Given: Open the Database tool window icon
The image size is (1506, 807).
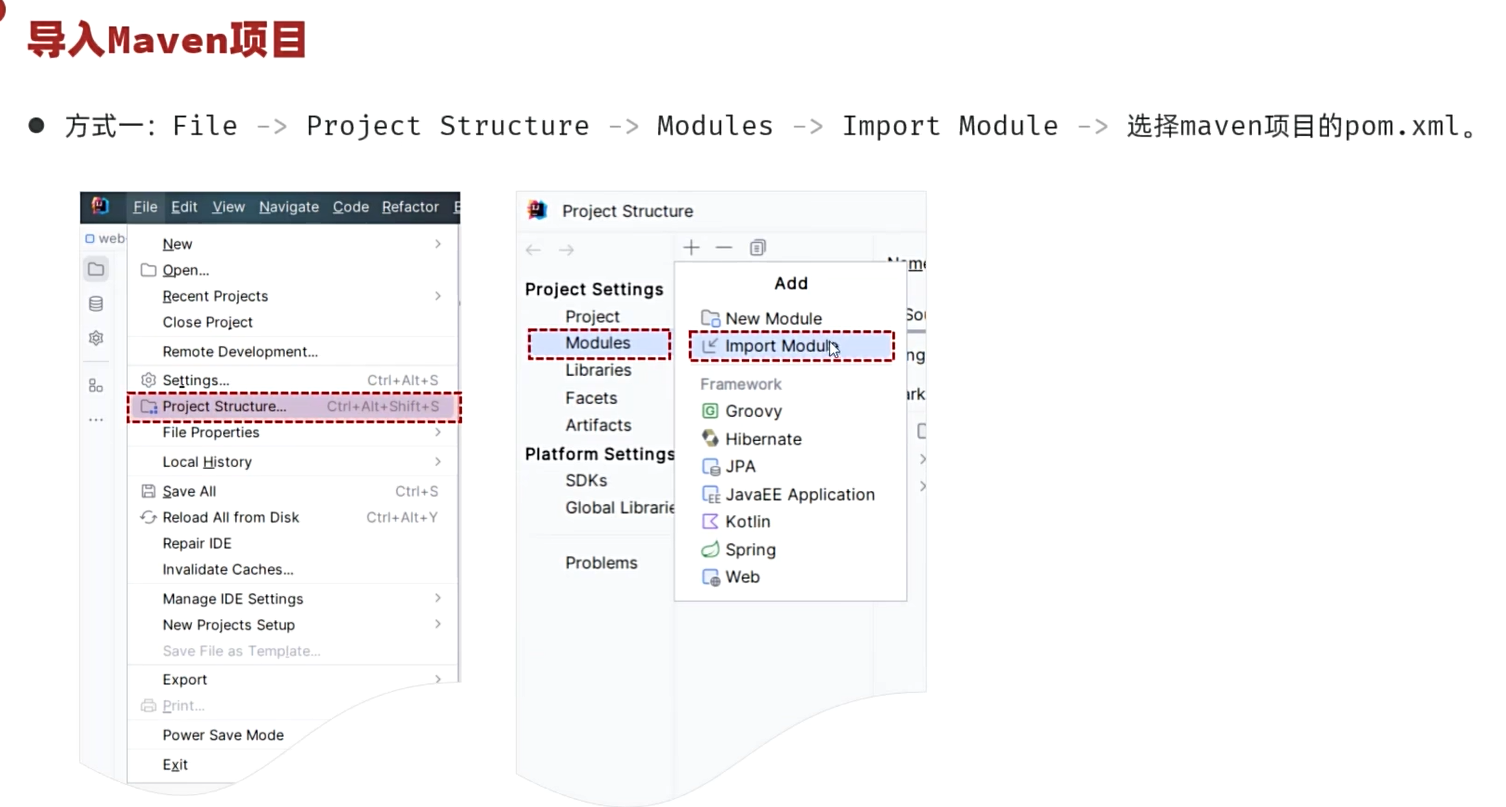Looking at the screenshot, I should click(96, 304).
